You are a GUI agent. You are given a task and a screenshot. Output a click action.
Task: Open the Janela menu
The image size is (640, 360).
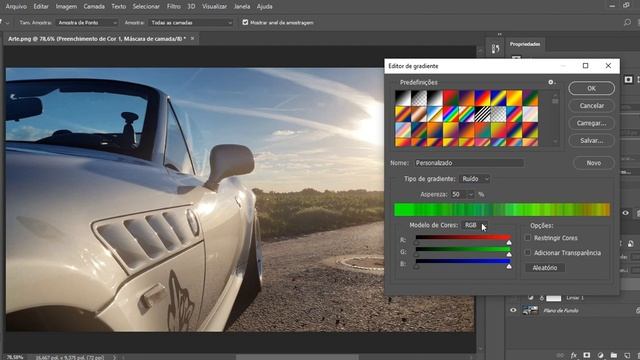[x=242, y=7]
